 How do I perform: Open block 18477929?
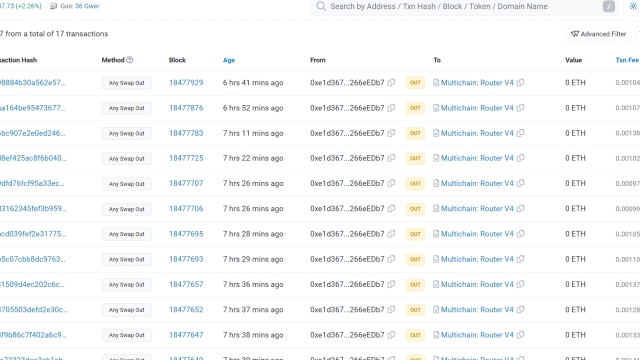click(x=186, y=82)
